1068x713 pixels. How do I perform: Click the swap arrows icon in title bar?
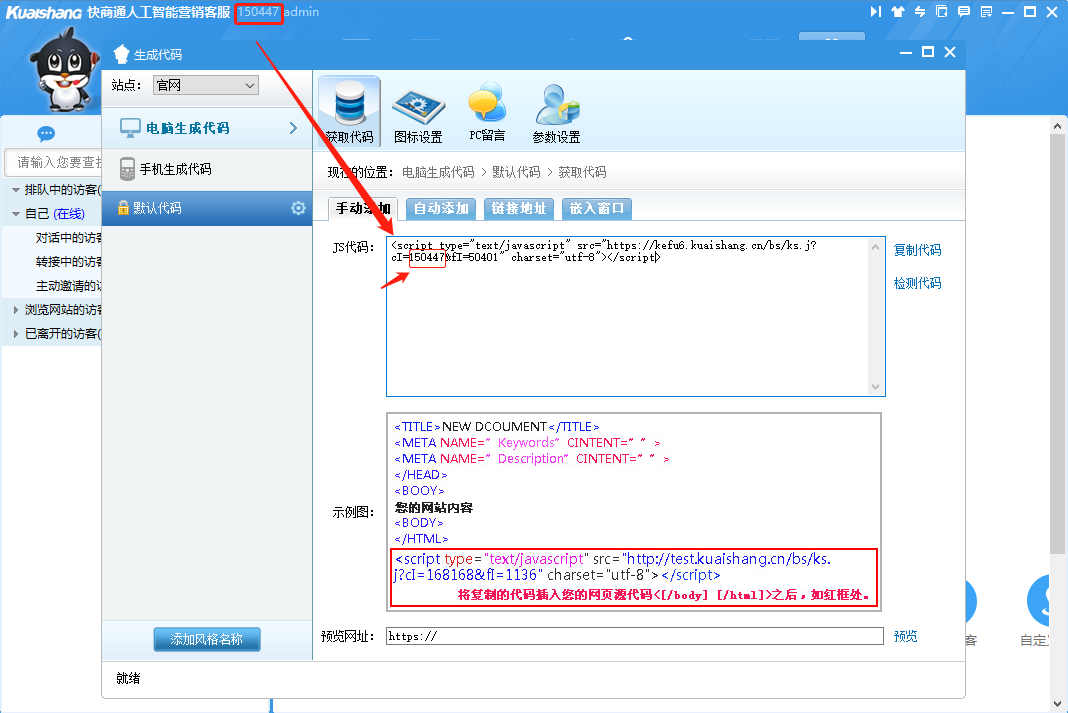919,12
